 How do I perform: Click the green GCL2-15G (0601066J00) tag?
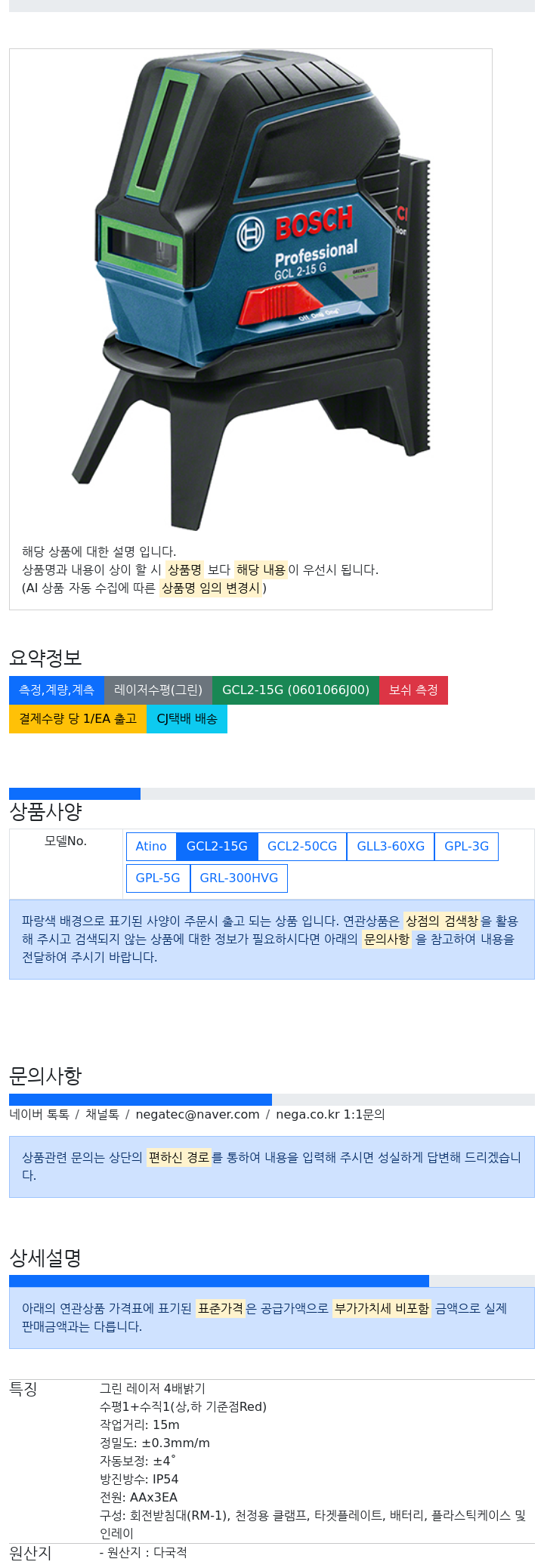coord(295,690)
